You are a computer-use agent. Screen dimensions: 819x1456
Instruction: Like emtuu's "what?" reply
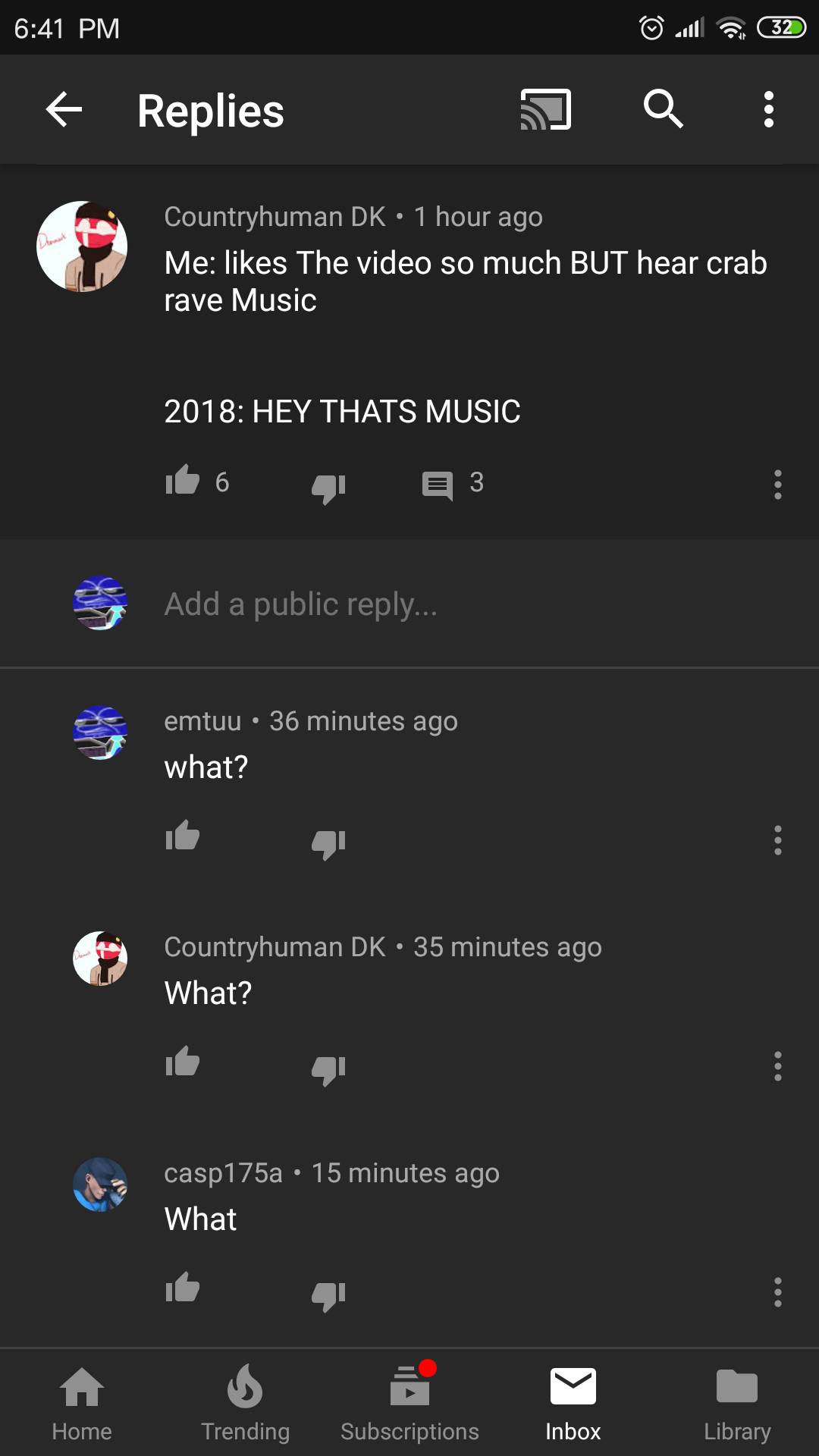tap(183, 836)
